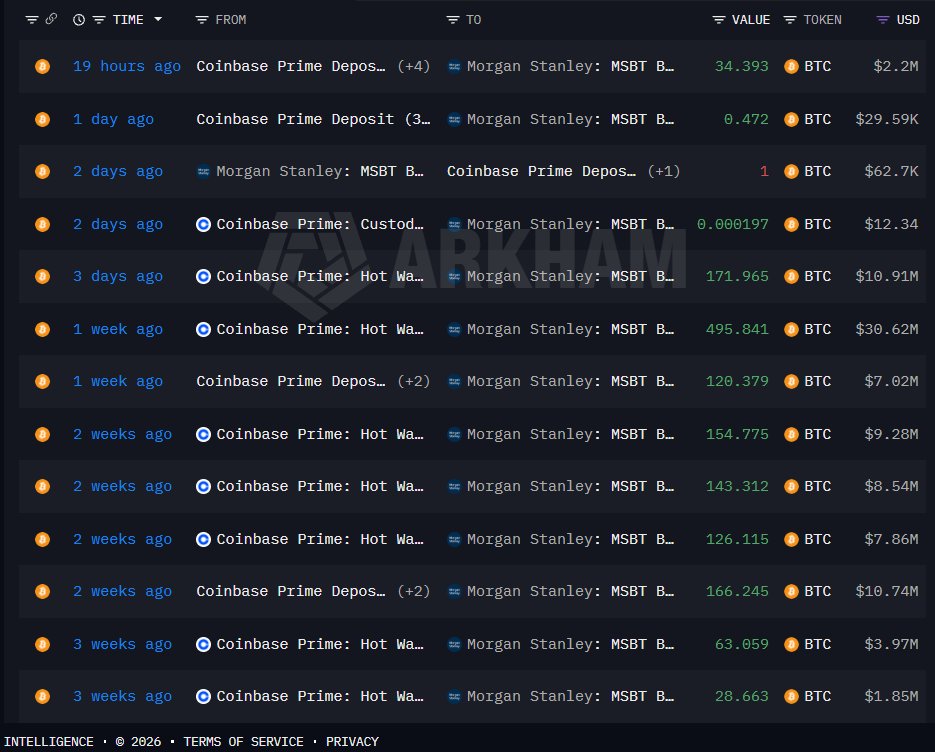Click the clock icon beside TIME
Screen dimensions: 935x752
tap(79, 20)
